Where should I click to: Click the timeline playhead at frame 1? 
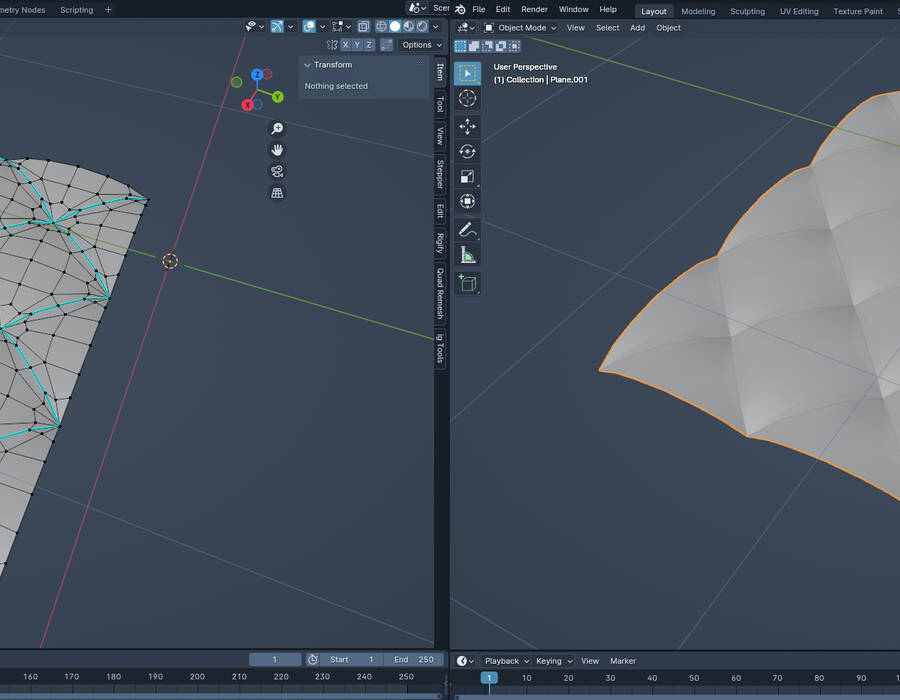[489, 678]
